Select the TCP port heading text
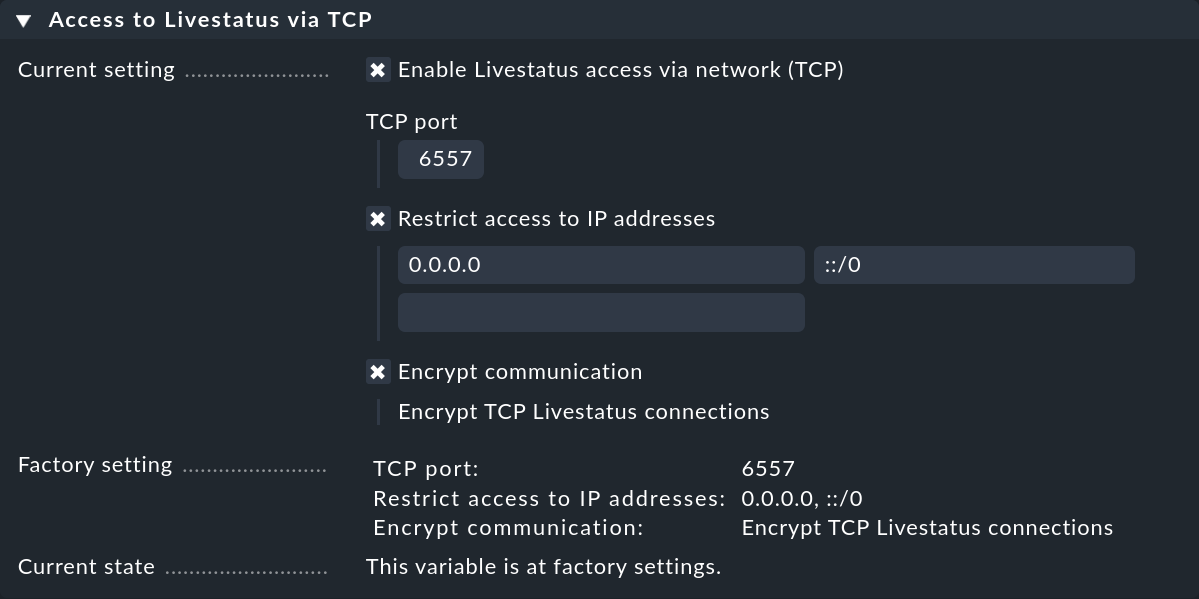The height and width of the screenshot is (599, 1199). pyautogui.click(x=411, y=121)
